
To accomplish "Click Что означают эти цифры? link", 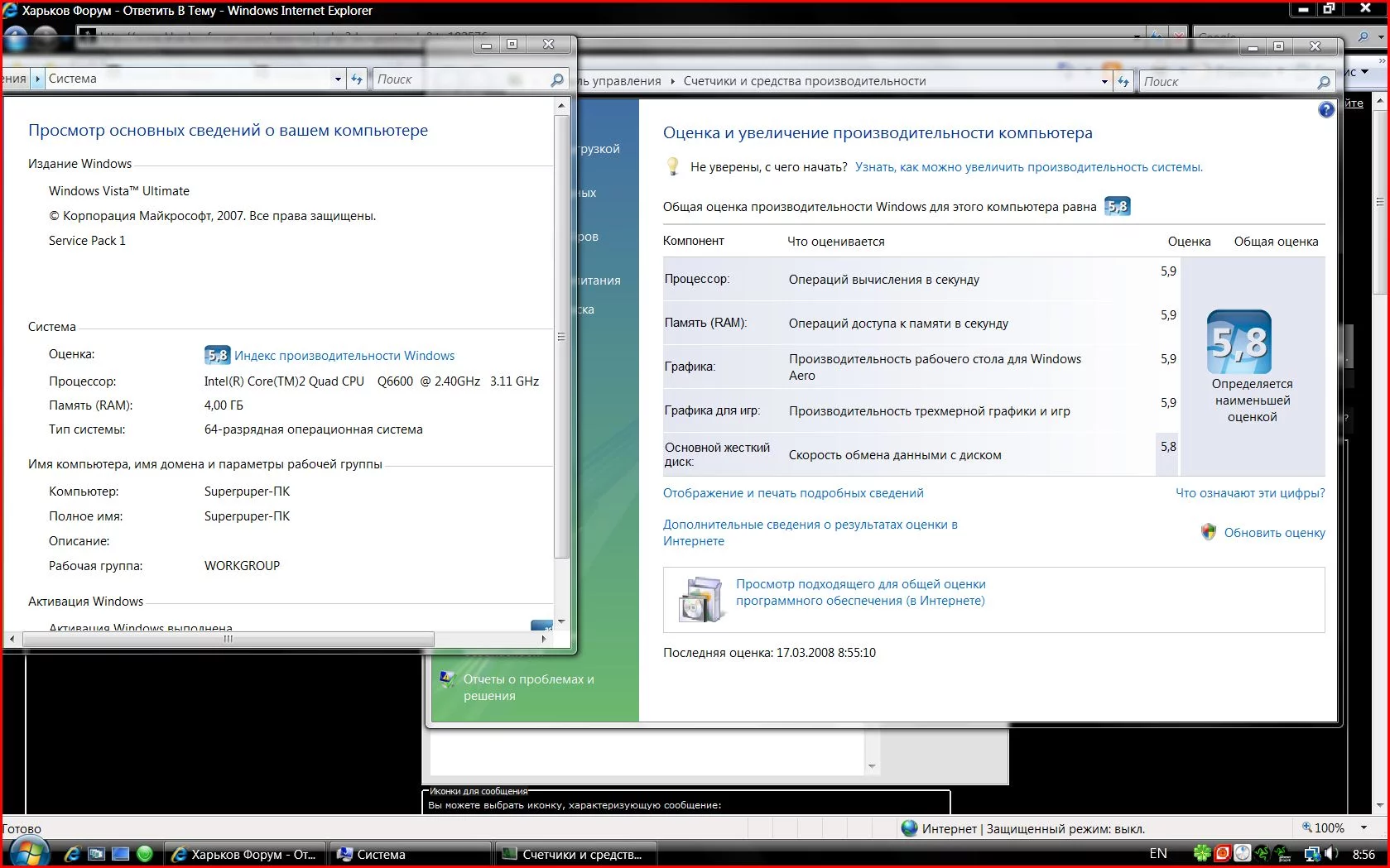I will pyautogui.click(x=1250, y=493).
